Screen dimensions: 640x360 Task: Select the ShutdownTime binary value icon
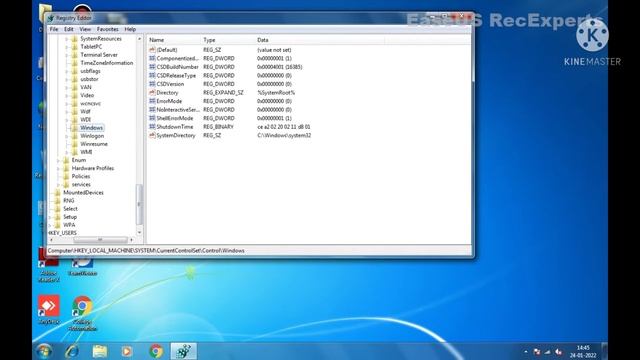tap(152, 127)
